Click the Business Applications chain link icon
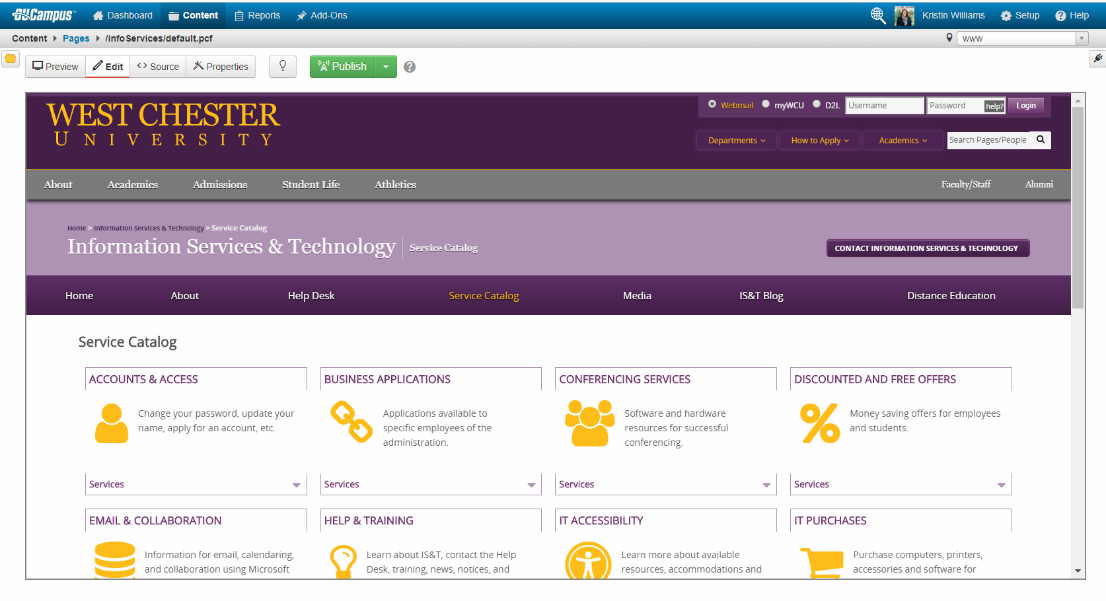The height and width of the screenshot is (601, 1106). [351, 421]
